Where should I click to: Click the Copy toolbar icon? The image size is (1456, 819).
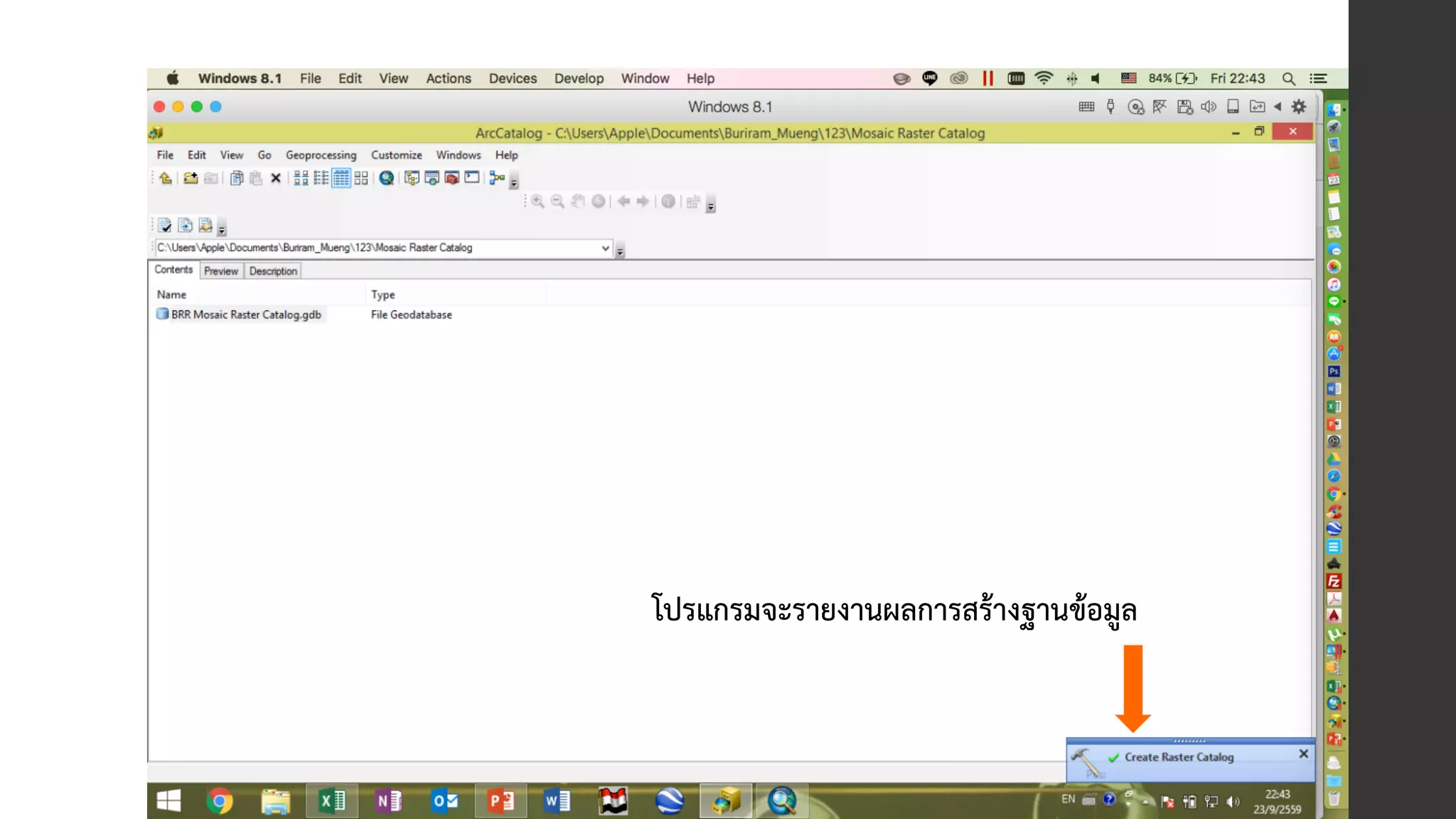click(237, 178)
